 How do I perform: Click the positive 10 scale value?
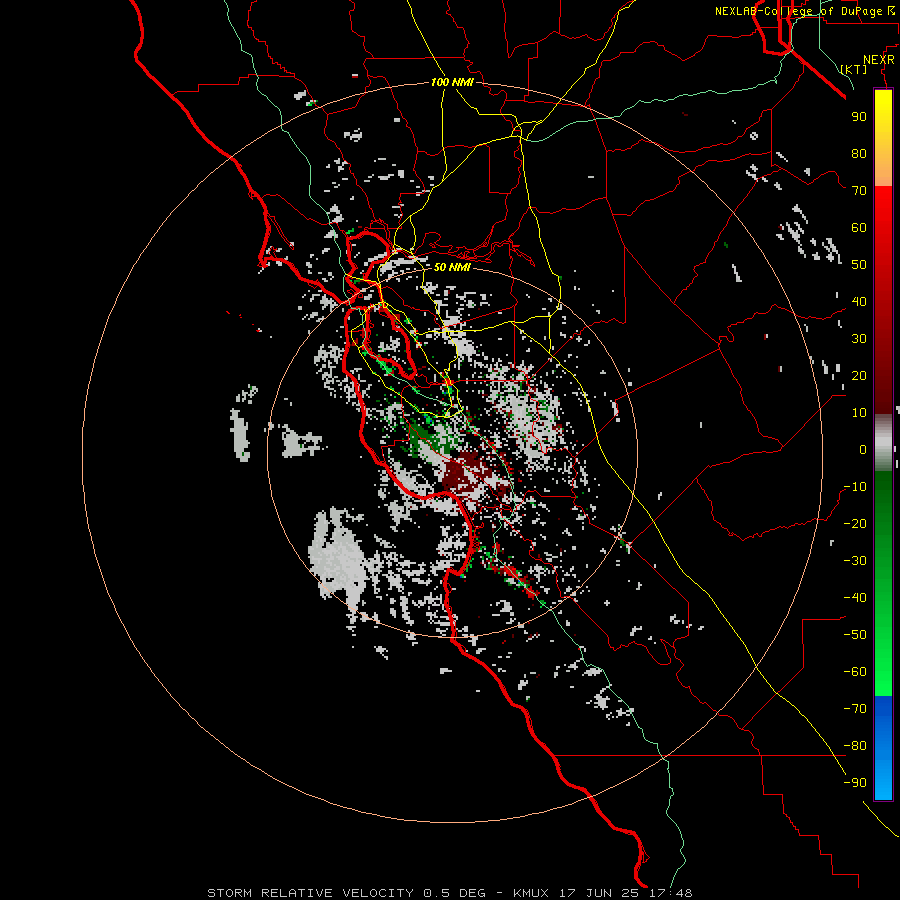click(x=859, y=413)
